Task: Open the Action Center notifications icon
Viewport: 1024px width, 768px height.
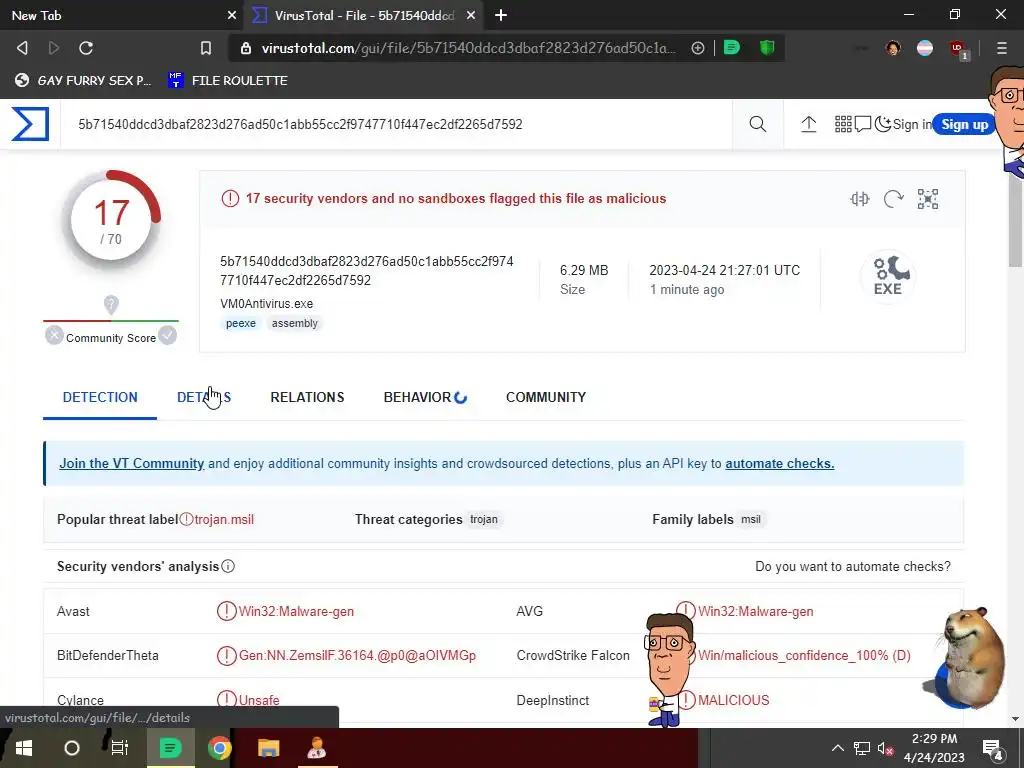Action: point(993,748)
